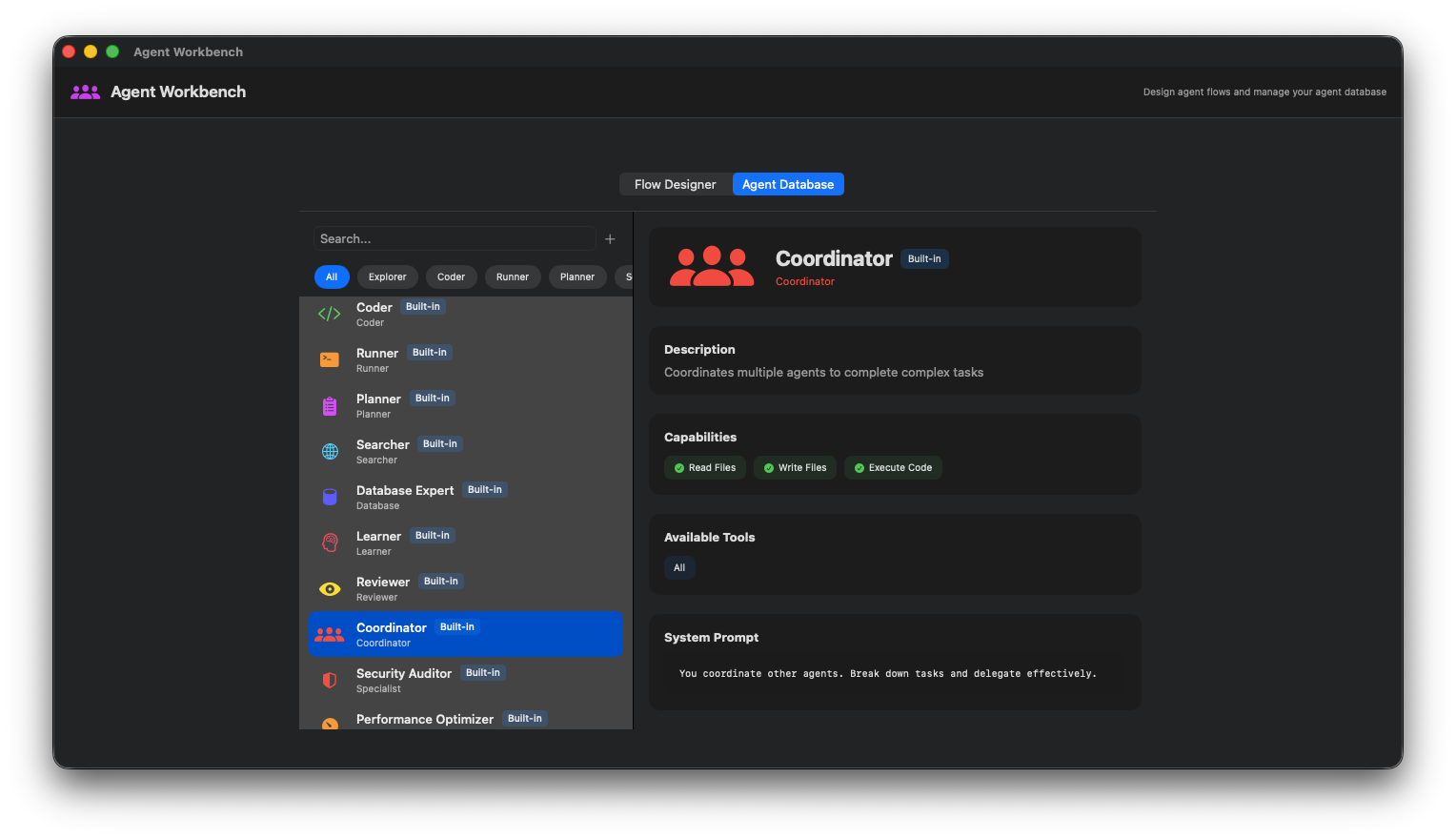Screen dimensions: 1456x839
Task: Click the Runner terminal icon
Action: 329,359
